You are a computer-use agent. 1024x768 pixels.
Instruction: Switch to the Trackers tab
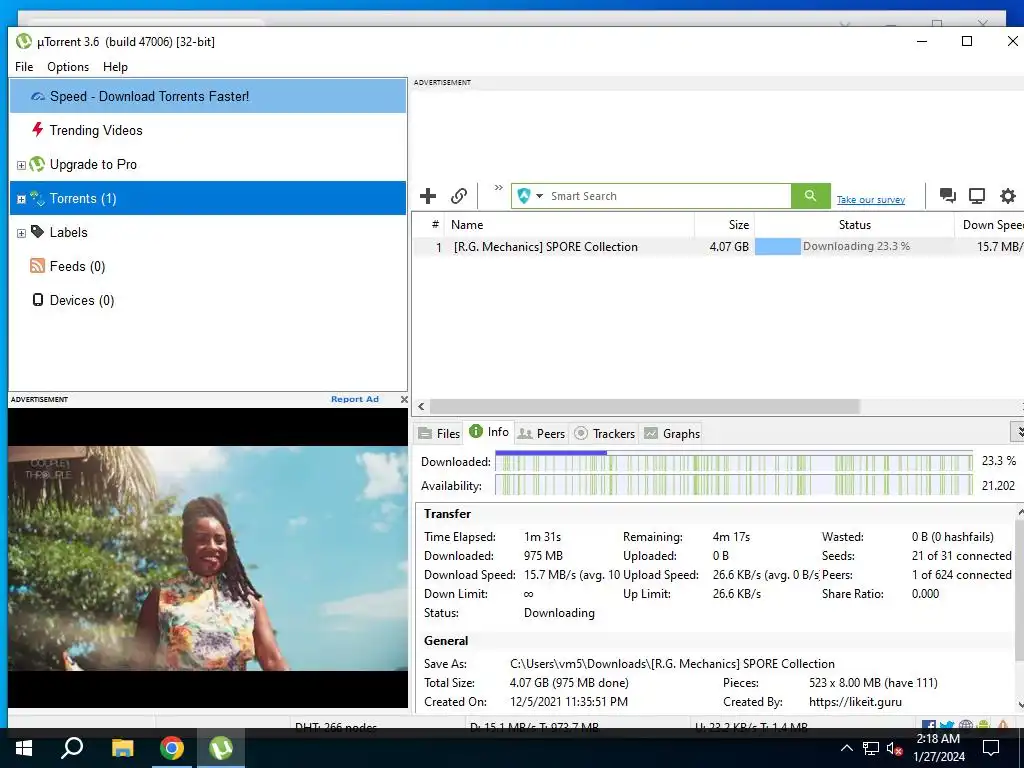coord(604,434)
